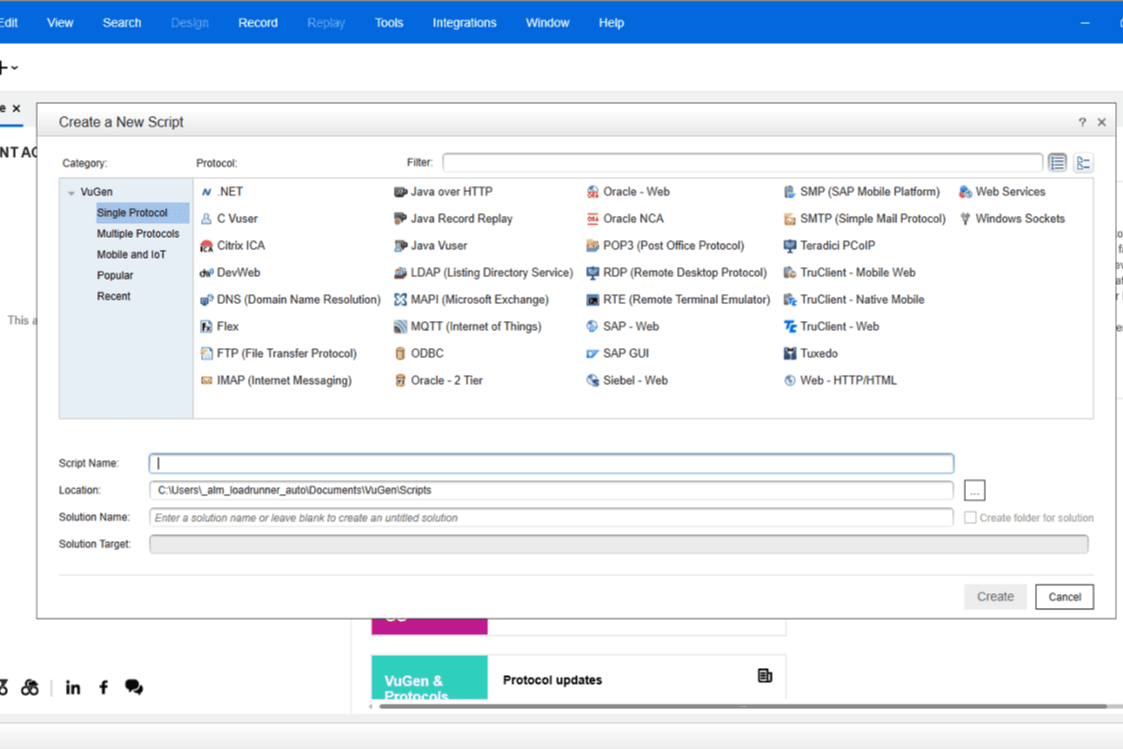
Task: Select the Oracle - 2 Tier icon
Action: point(400,381)
